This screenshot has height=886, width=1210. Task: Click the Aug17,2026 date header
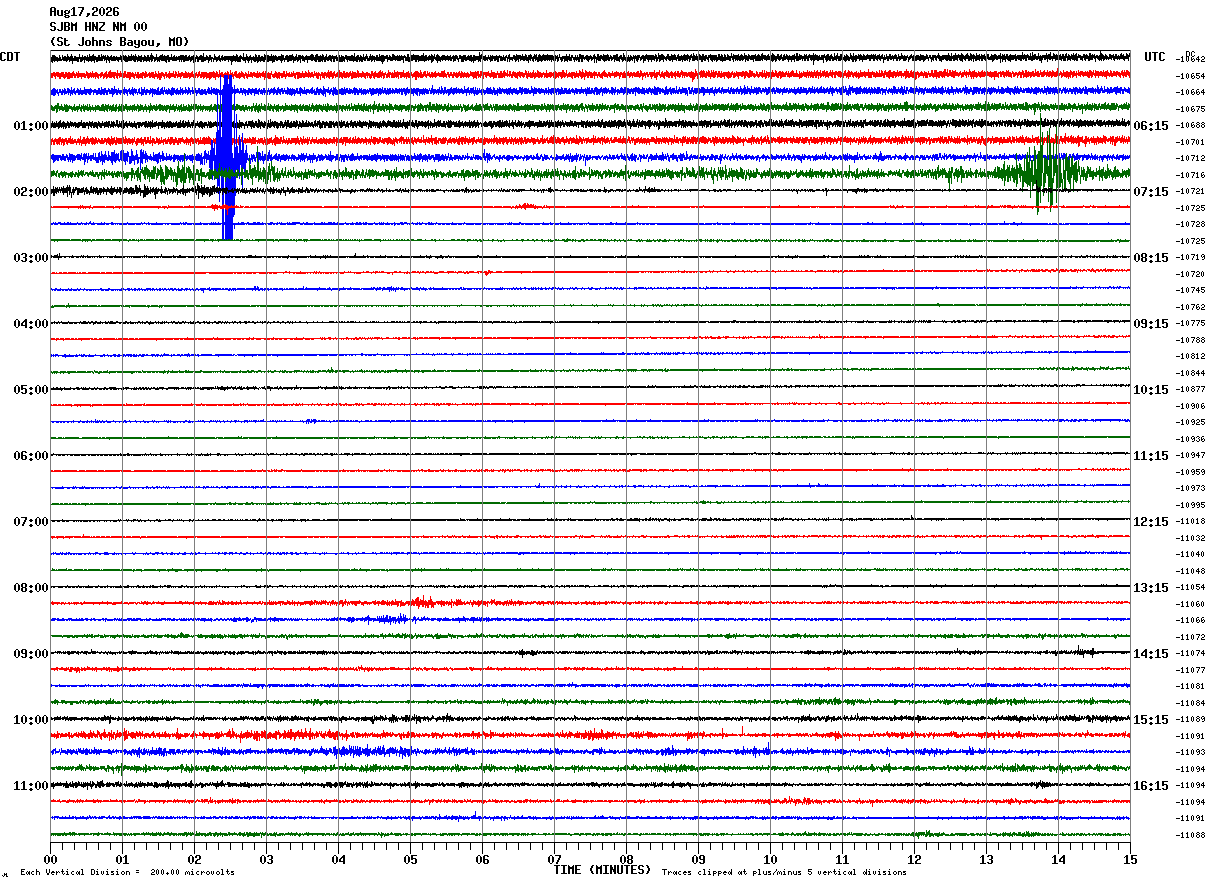coord(84,12)
